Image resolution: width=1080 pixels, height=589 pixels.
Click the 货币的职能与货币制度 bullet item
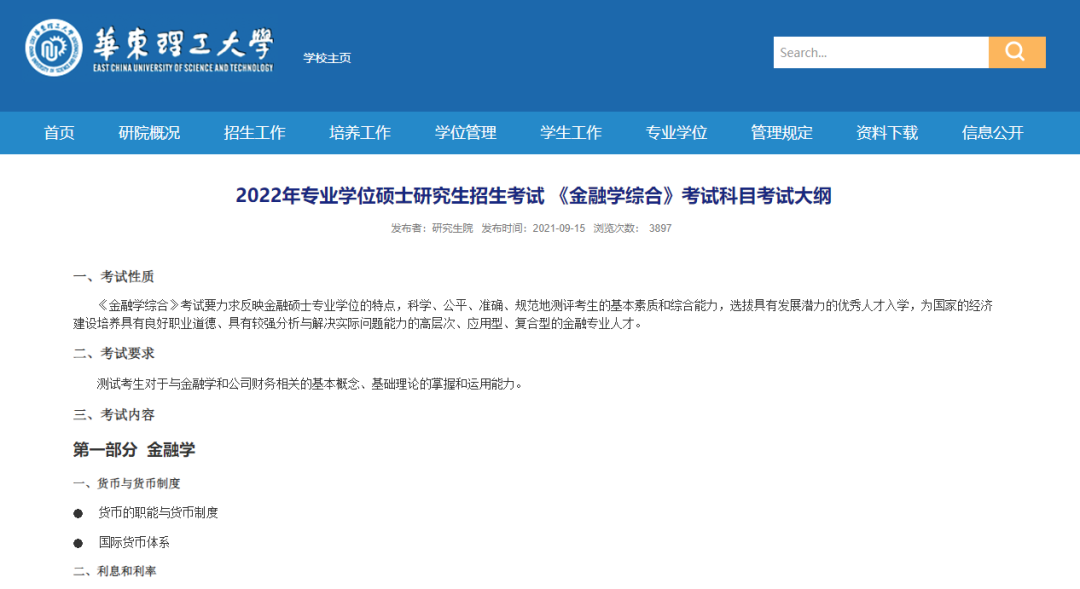(x=158, y=513)
